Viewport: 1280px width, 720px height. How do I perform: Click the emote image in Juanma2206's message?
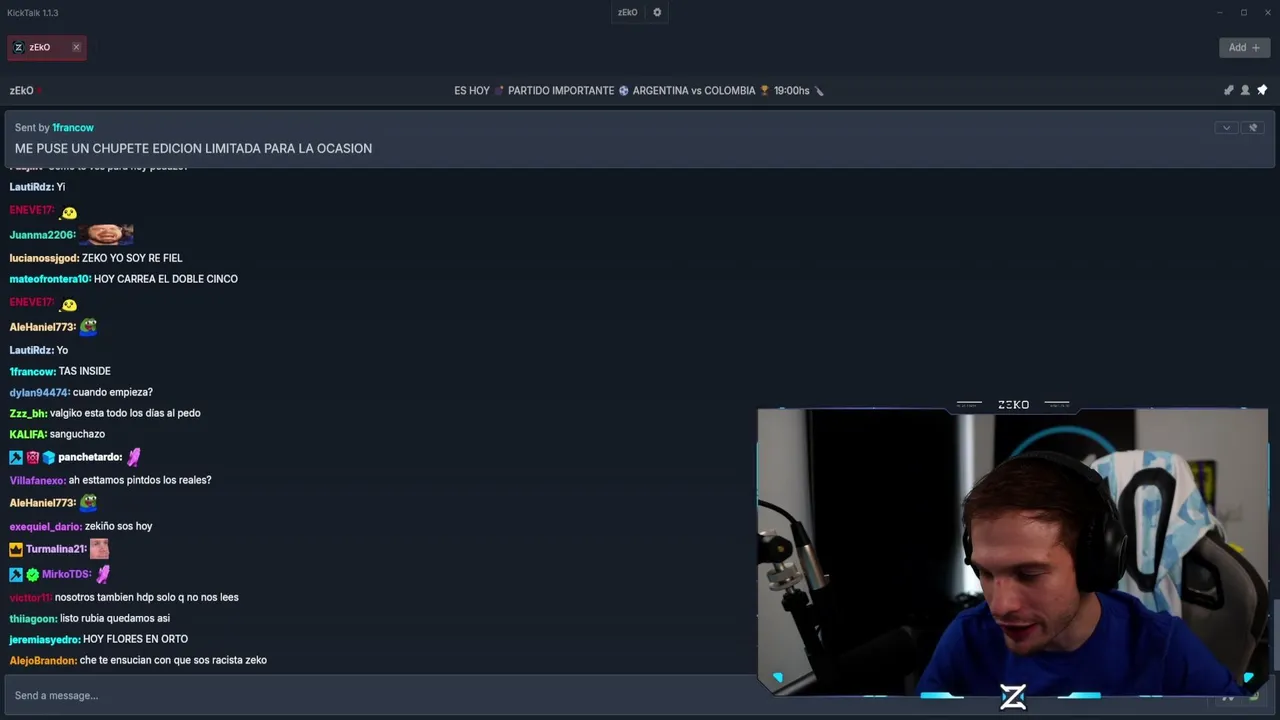tap(106, 234)
